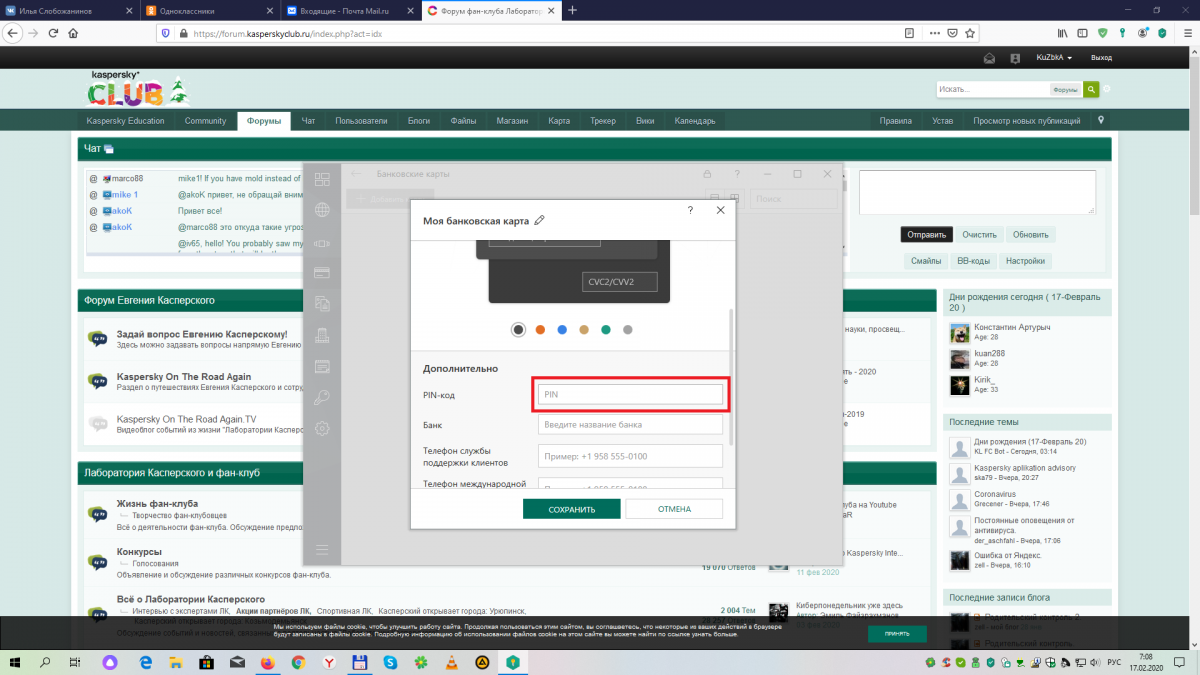
Task: Click the bank name input field
Action: pyautogui.click(x=630, y=425)
